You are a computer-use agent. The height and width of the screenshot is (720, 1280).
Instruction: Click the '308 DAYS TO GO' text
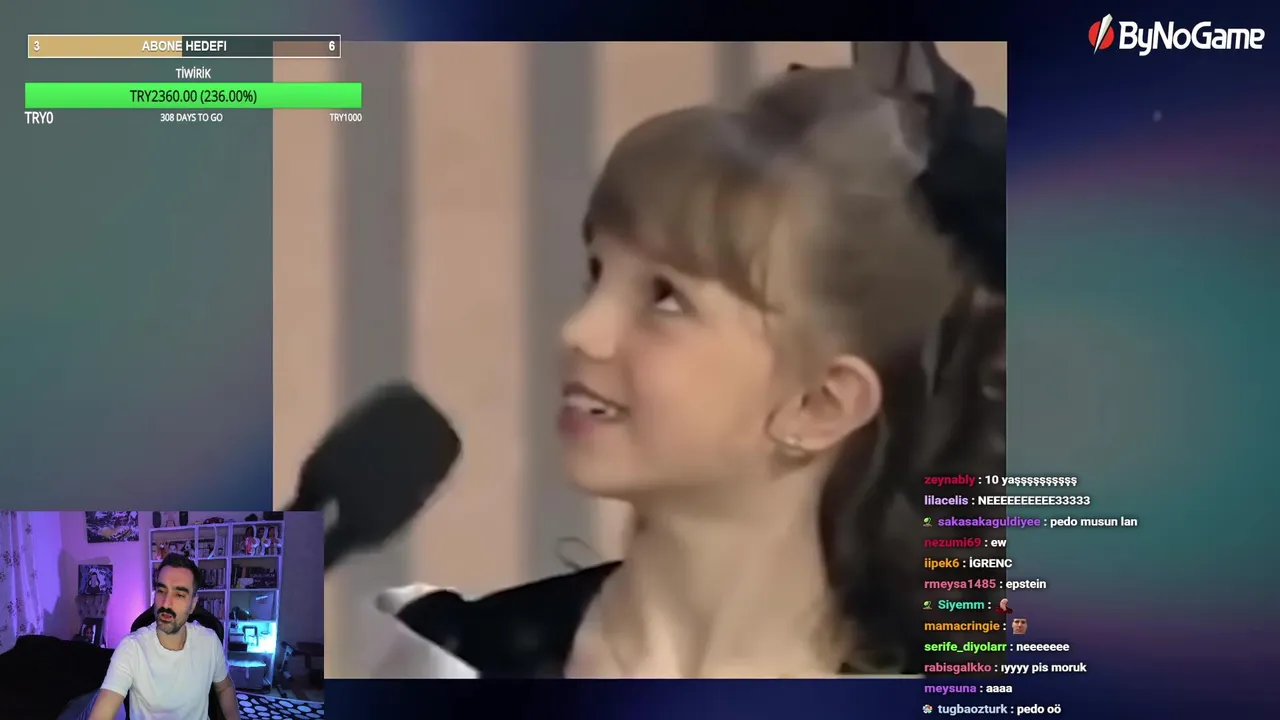(x=191, y=117)
